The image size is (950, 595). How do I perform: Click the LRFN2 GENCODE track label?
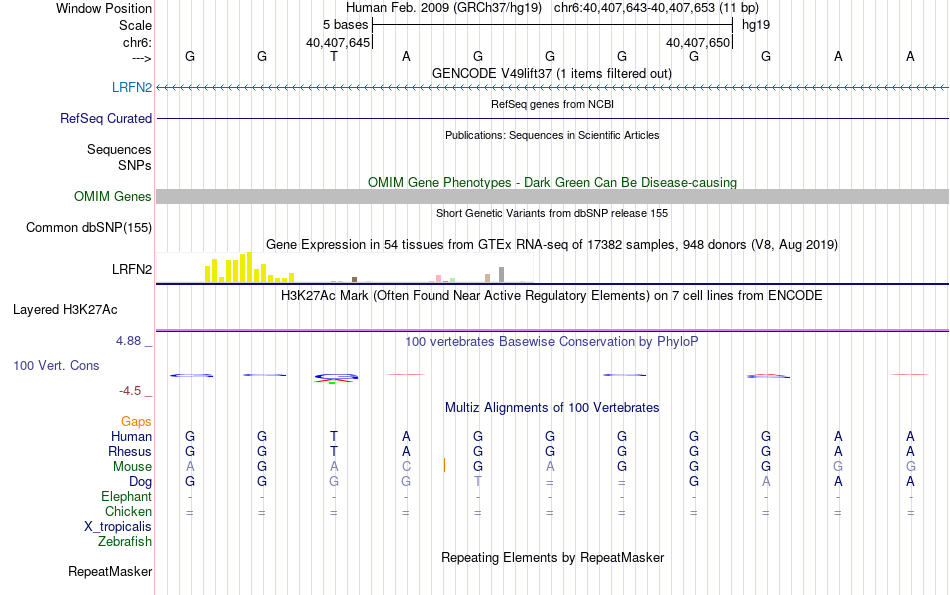pos(131,87)
